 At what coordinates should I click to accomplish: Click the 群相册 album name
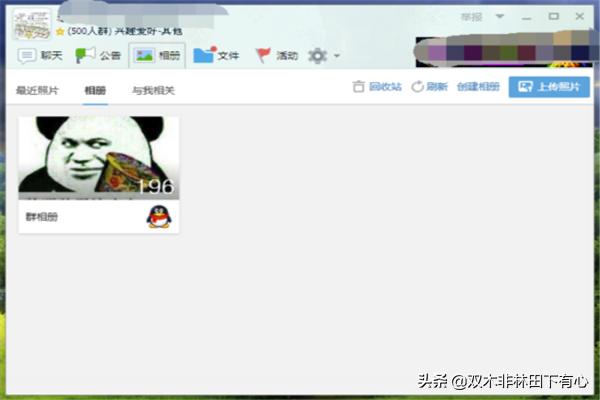[x=42, y=217]
